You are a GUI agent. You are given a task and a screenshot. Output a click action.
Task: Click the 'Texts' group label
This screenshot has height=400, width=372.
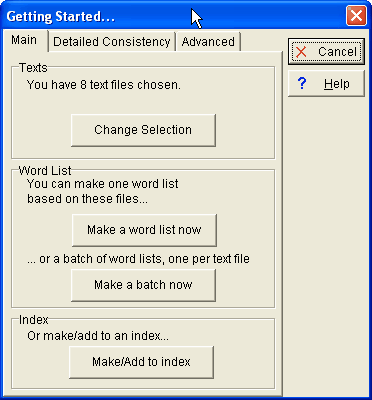(x=33, y=68)
